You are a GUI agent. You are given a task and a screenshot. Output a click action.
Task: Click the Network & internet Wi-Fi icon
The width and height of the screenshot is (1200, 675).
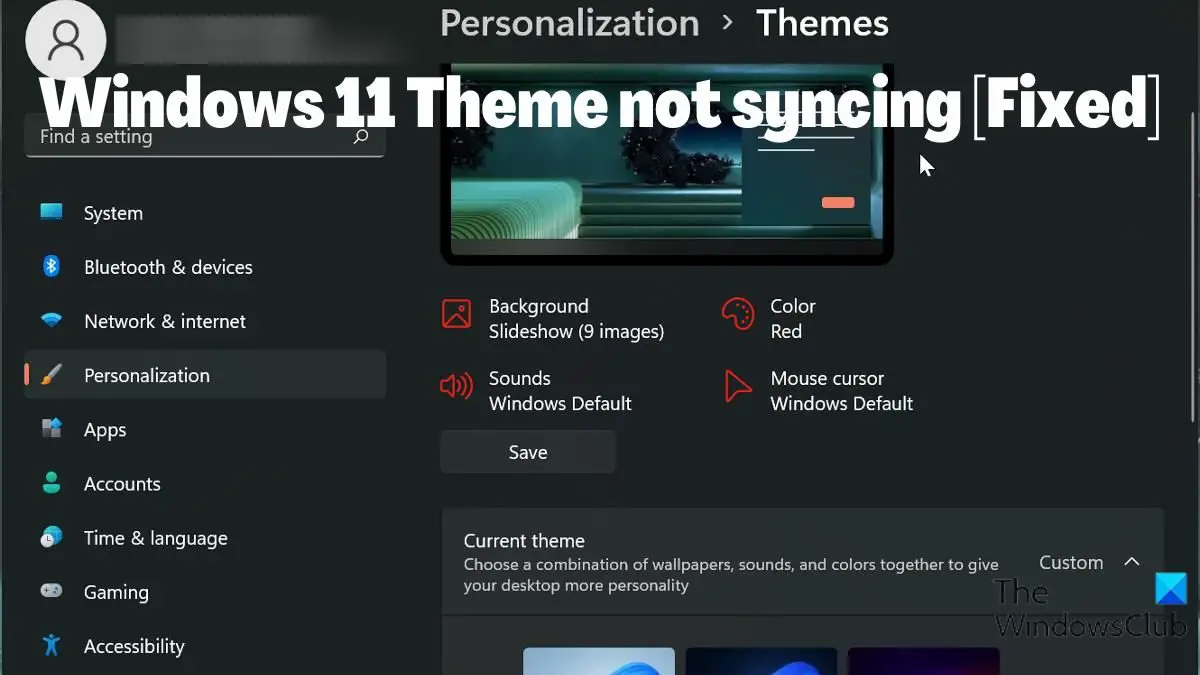51,321
